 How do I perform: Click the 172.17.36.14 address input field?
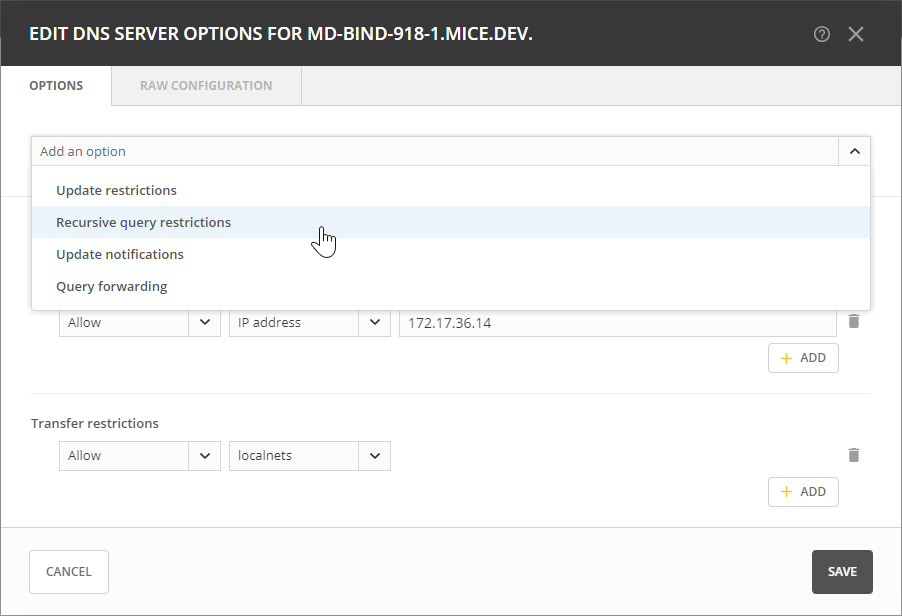[x=616, y=323]
